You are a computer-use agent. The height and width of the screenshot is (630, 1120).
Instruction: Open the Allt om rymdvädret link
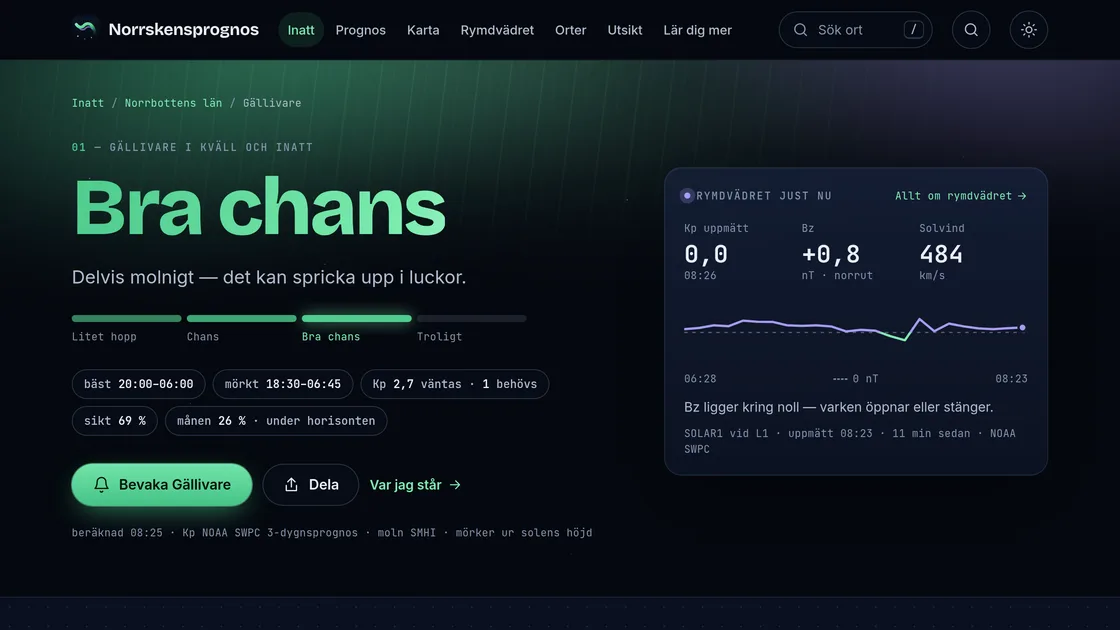click(x=961, y=196)
